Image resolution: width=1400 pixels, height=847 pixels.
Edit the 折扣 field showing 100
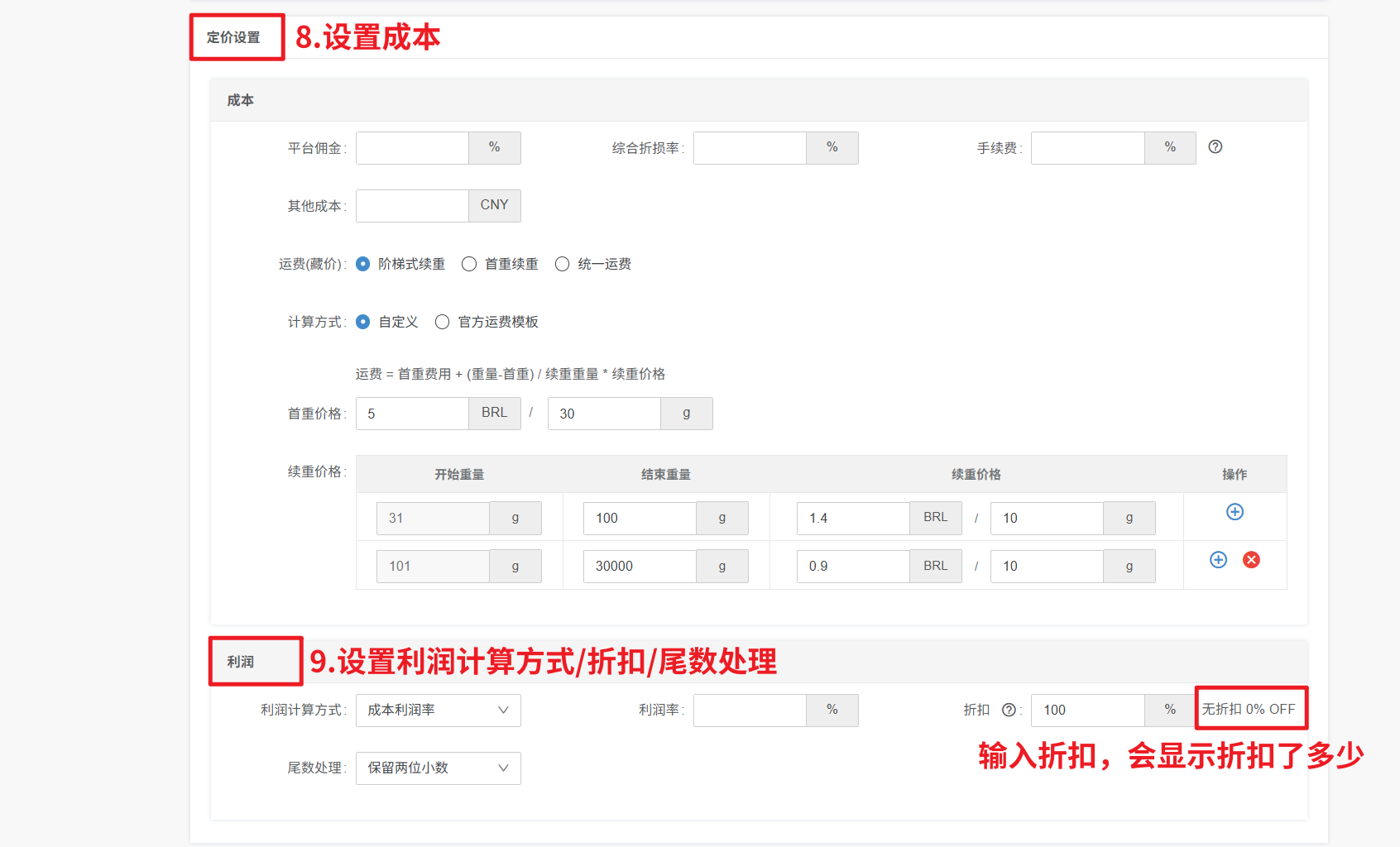[x=1087, y=711]
